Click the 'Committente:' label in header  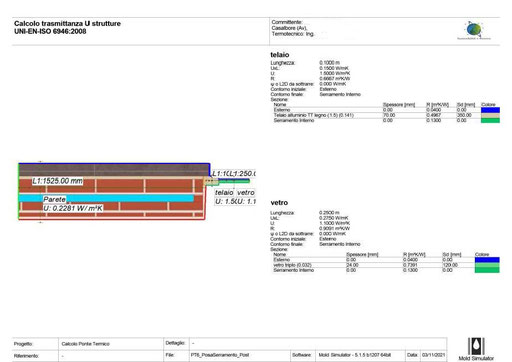pyautogui.click(x=287, y=22)
